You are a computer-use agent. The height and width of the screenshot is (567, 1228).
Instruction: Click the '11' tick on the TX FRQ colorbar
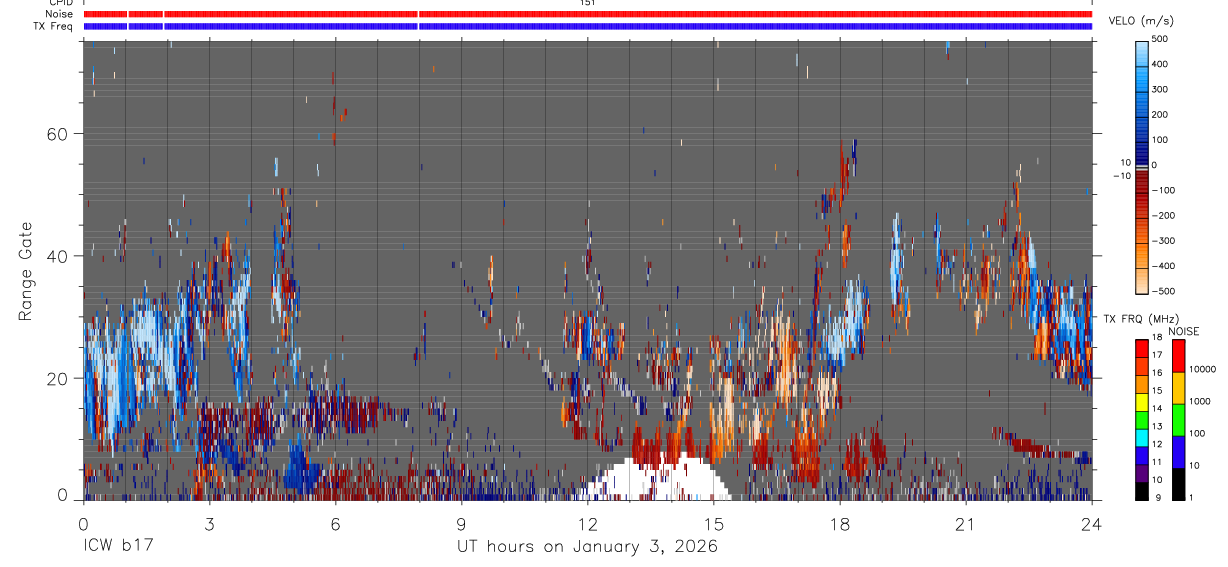(x=1157, y=462)
